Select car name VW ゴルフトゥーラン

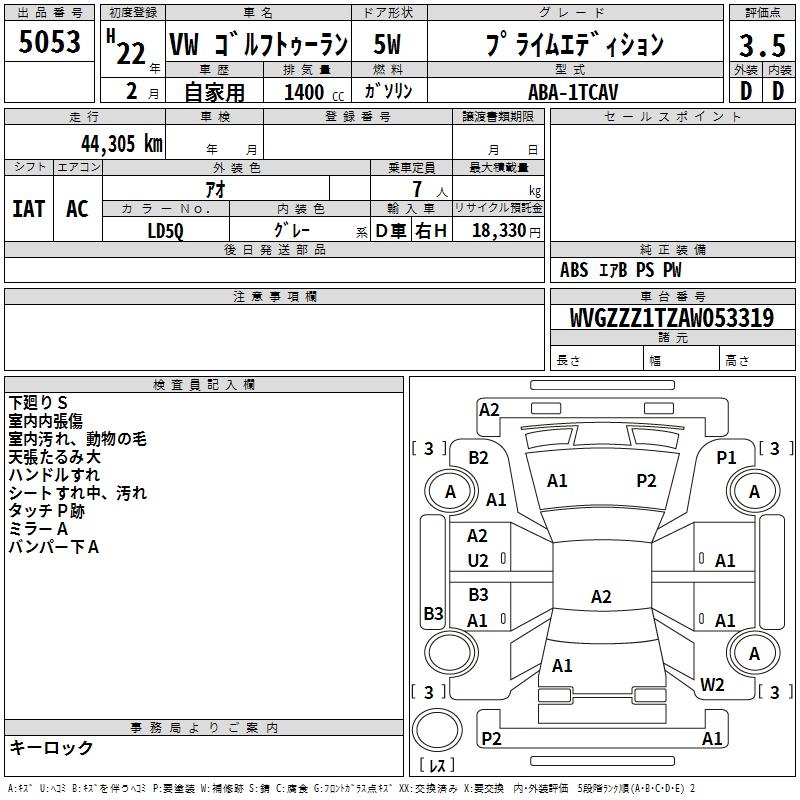pyautogui.click(x=258, y=44)
